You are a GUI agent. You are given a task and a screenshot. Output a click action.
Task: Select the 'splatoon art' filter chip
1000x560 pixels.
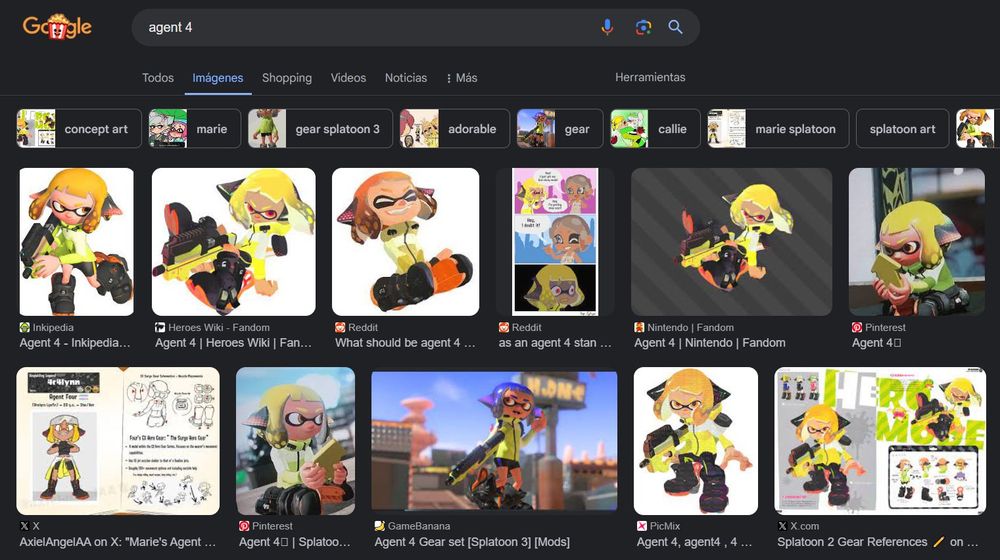coord(902,128)
